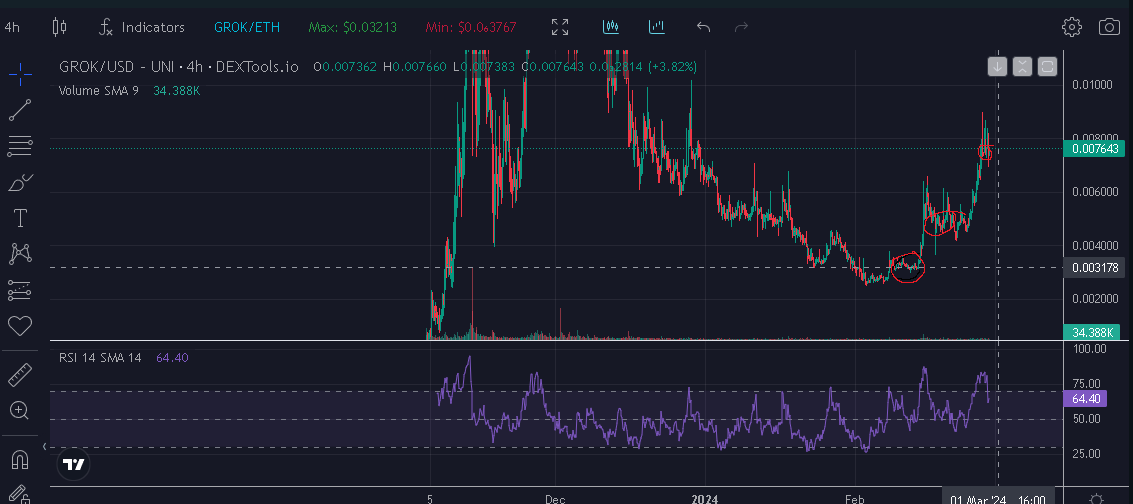The width and height of the screenshot is (1133, 504).
Task: Click the Dec label on time axis
Action: point(555,499)
